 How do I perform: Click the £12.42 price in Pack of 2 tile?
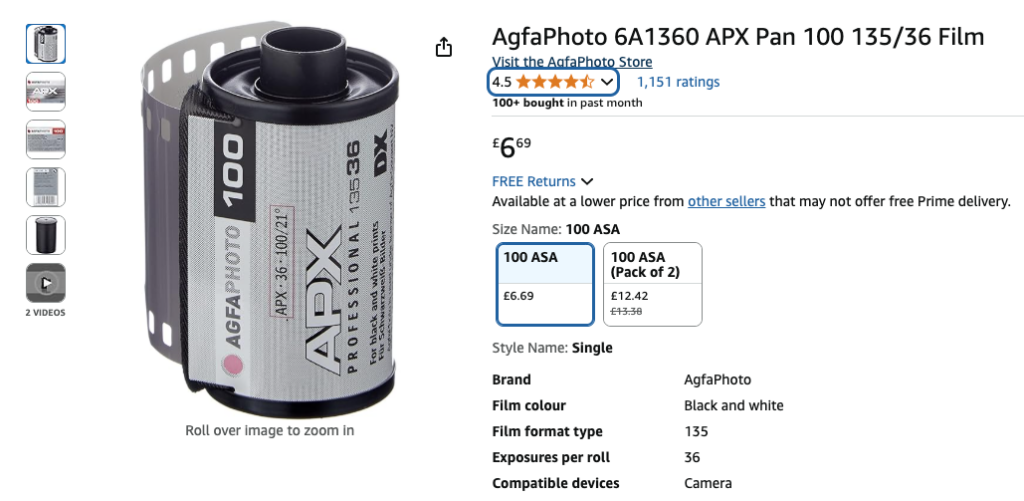629,296
